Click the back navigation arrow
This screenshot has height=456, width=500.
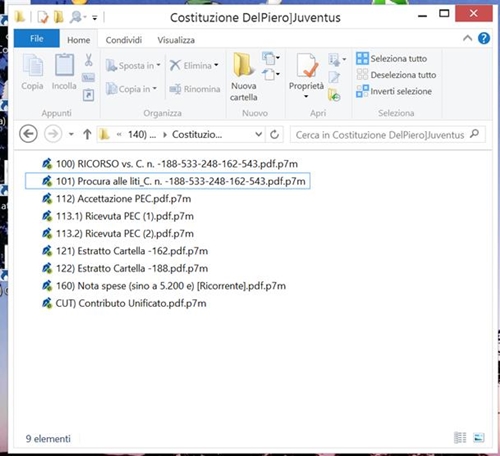[28, 134]
